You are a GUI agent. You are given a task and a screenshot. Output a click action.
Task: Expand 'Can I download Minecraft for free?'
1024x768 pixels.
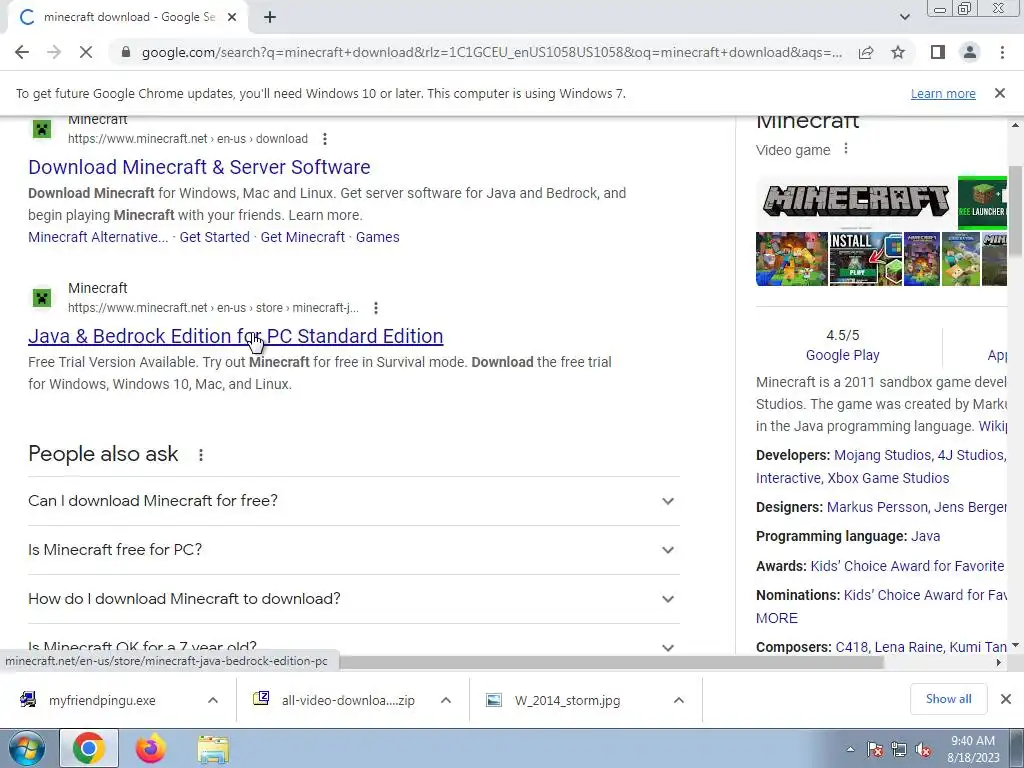(353, 501)
